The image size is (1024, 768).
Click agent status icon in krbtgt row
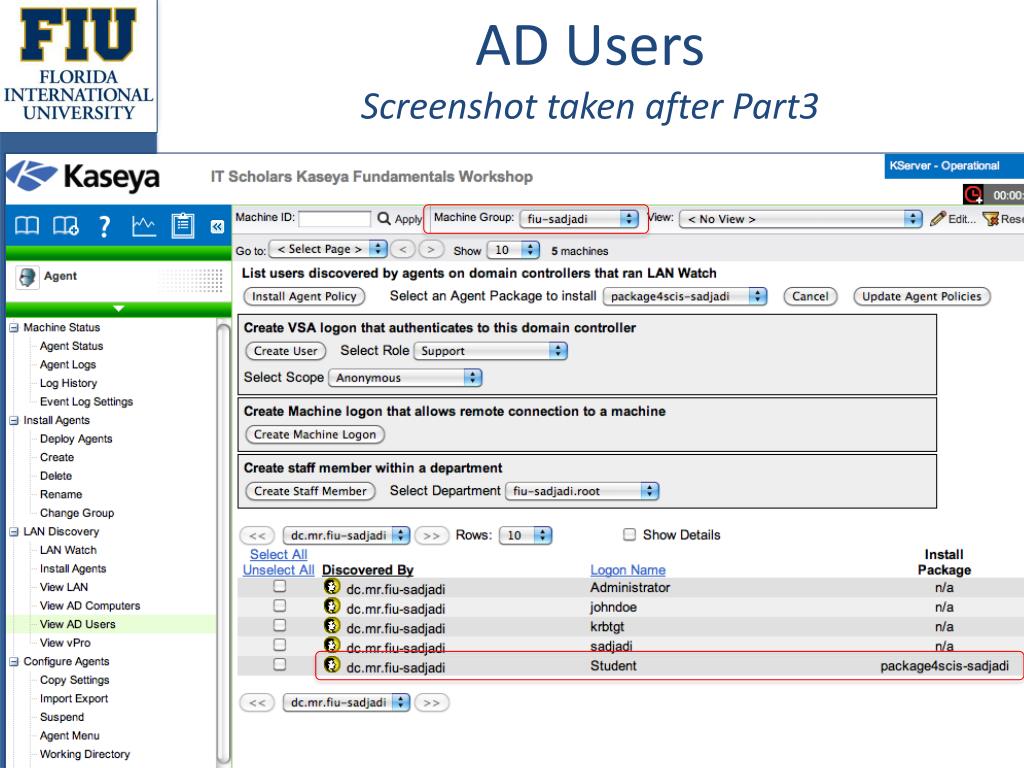pos(332,626)
